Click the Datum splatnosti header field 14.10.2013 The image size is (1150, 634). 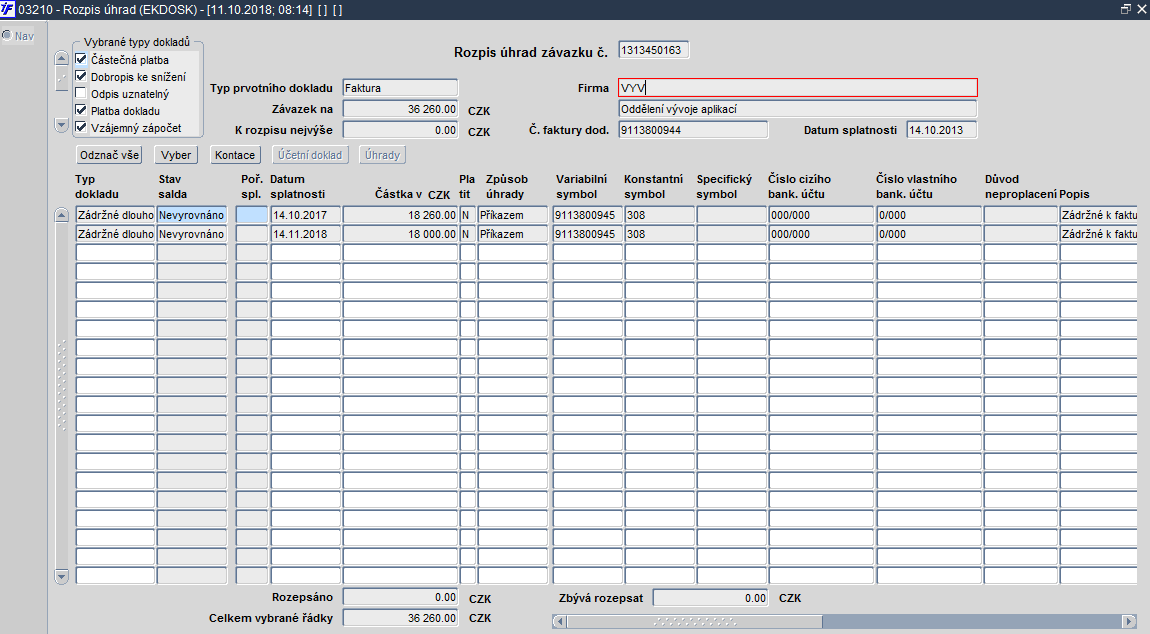pos(942,130)
